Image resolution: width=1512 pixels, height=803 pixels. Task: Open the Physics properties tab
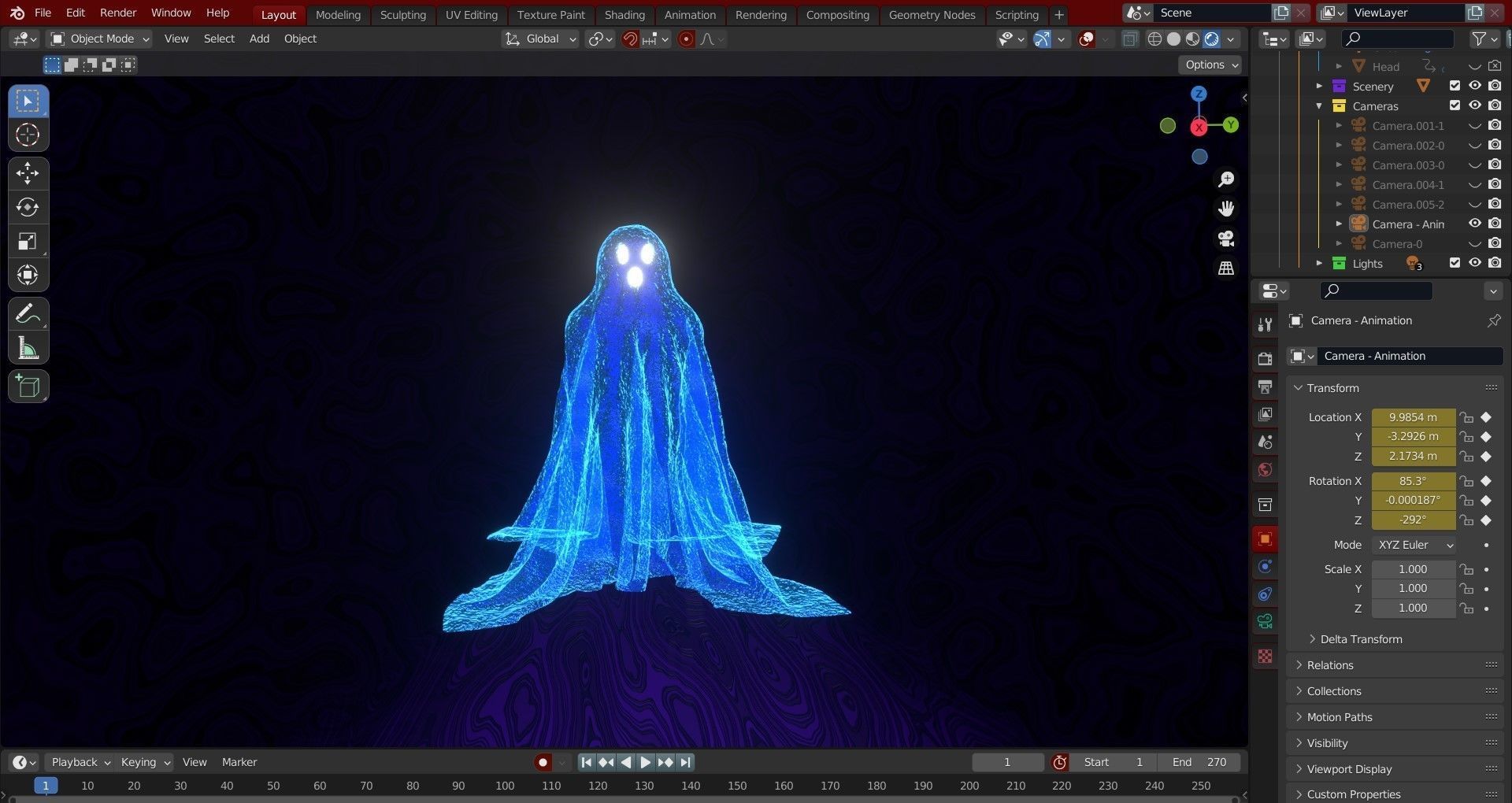[x=1265, y=567]
